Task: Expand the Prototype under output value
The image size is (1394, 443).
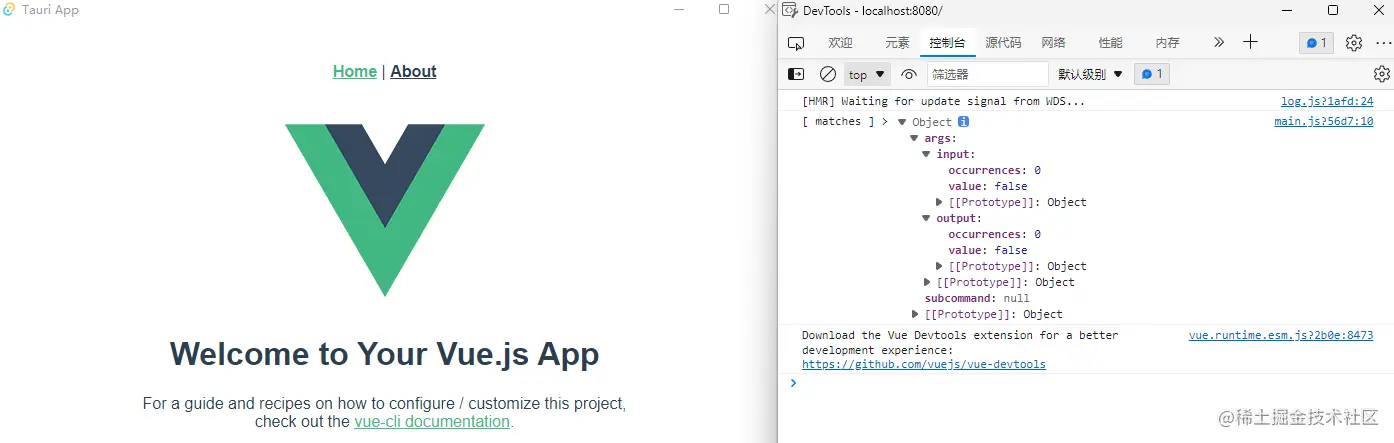Action: [939, 266]
